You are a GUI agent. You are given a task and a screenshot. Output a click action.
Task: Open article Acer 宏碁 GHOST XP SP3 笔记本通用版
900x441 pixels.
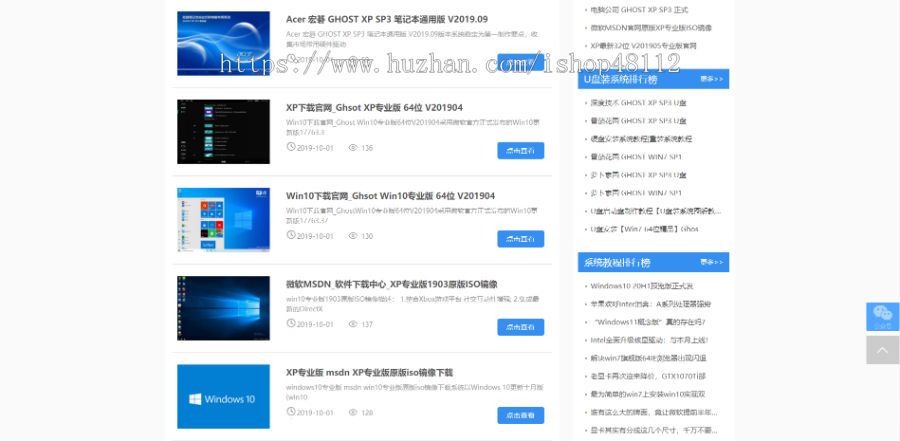tap(387, 19)
